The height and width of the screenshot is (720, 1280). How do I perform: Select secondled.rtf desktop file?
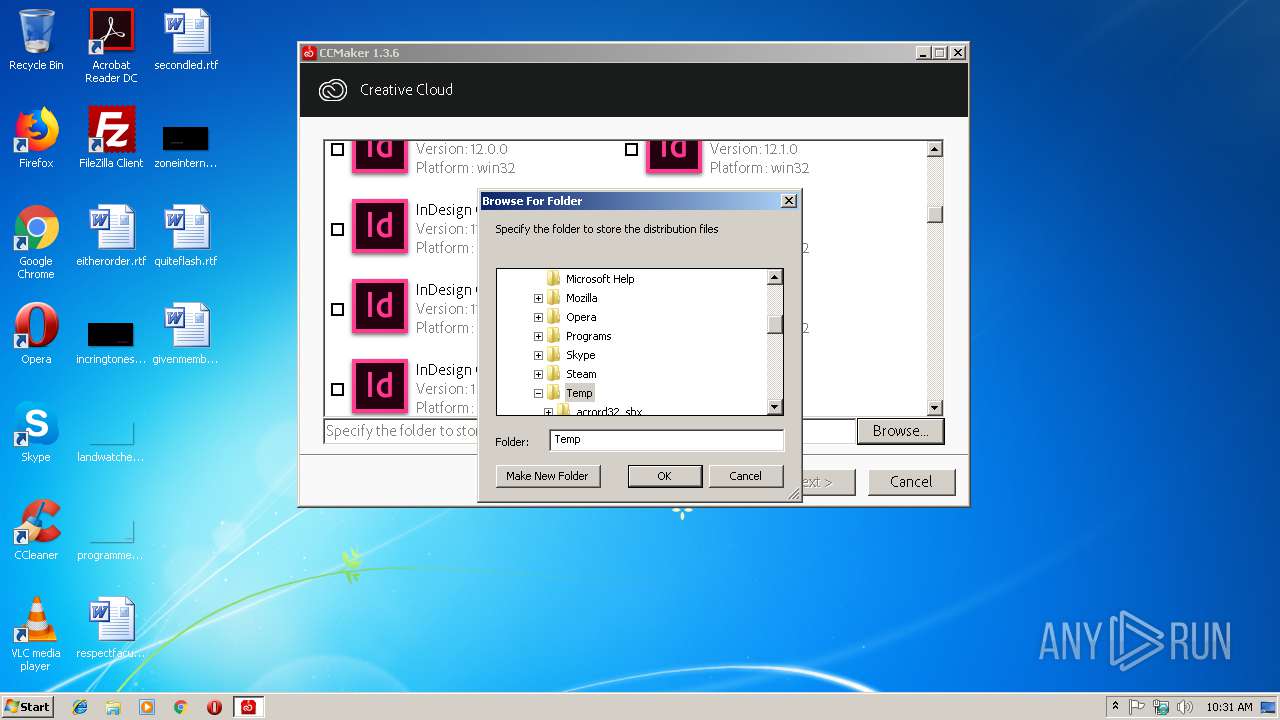(x=186, y=40)
